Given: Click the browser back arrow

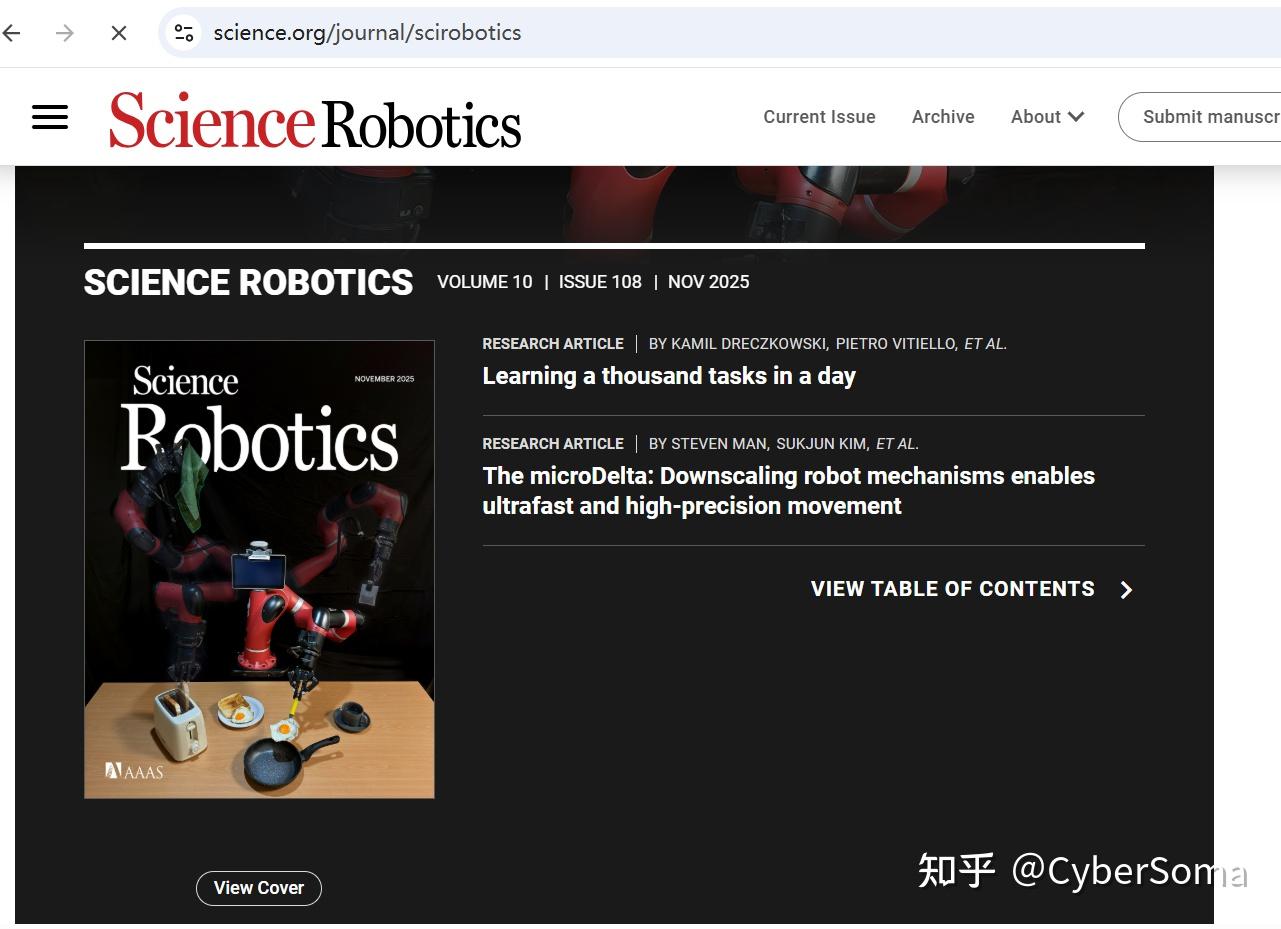Looking at the screenshot, I should [x=12, y=33].
